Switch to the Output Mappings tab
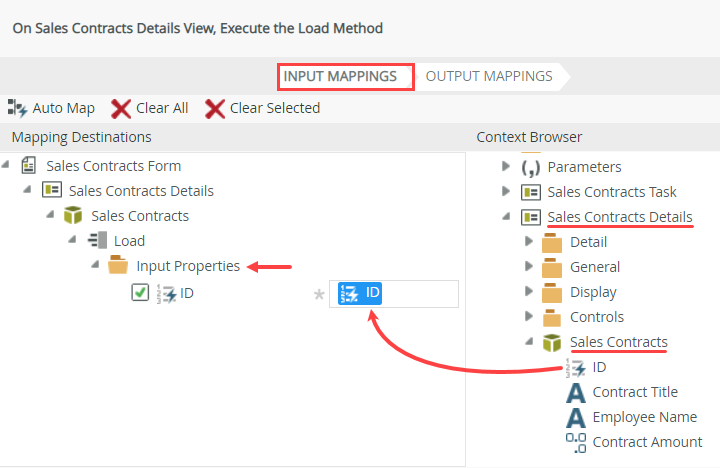Image resolution: width=720 pixels, height=468 pixels. [x=489, y=76]
